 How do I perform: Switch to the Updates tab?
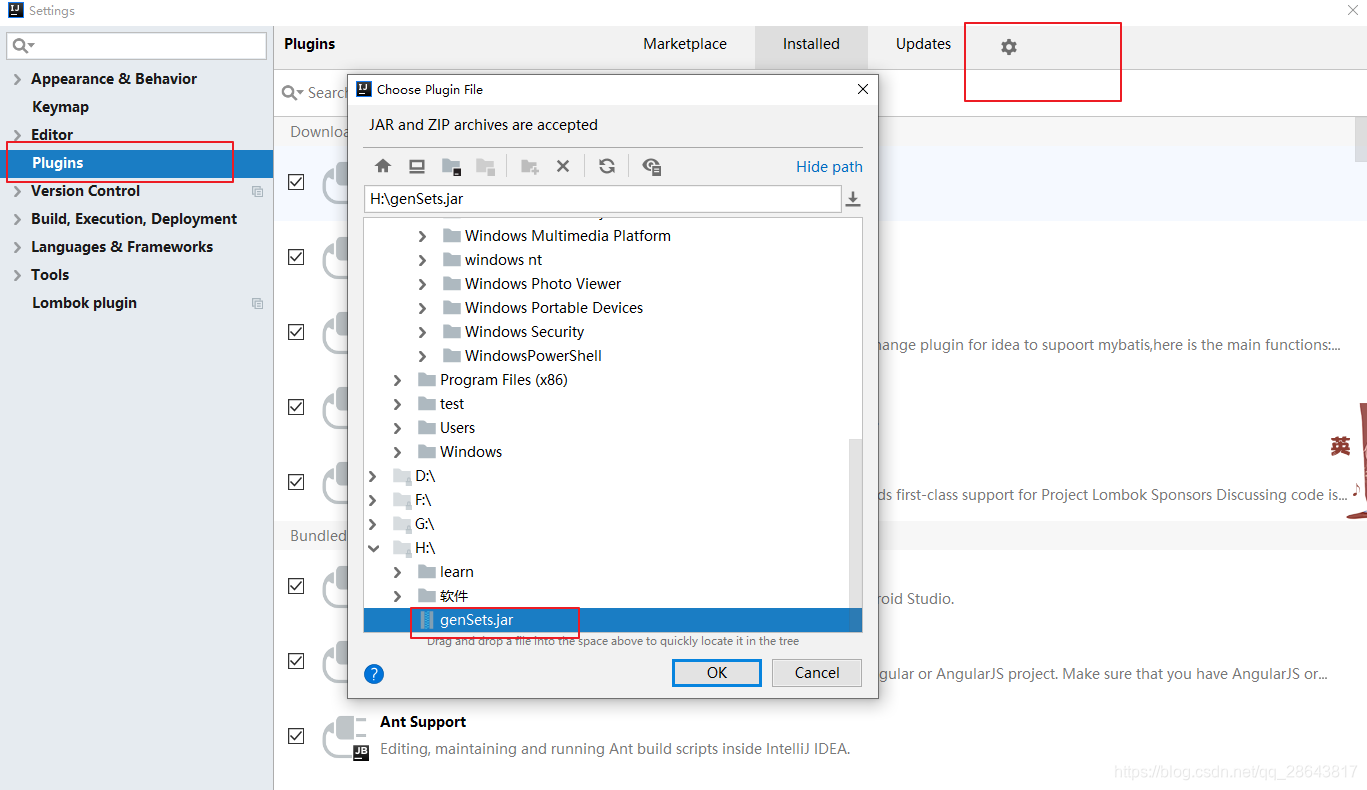(923, 44)
